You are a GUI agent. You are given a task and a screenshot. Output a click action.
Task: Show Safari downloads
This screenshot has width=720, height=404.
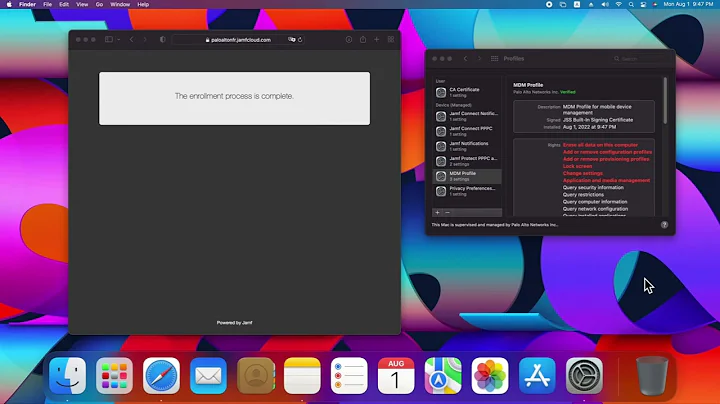[x=349, y=39]
